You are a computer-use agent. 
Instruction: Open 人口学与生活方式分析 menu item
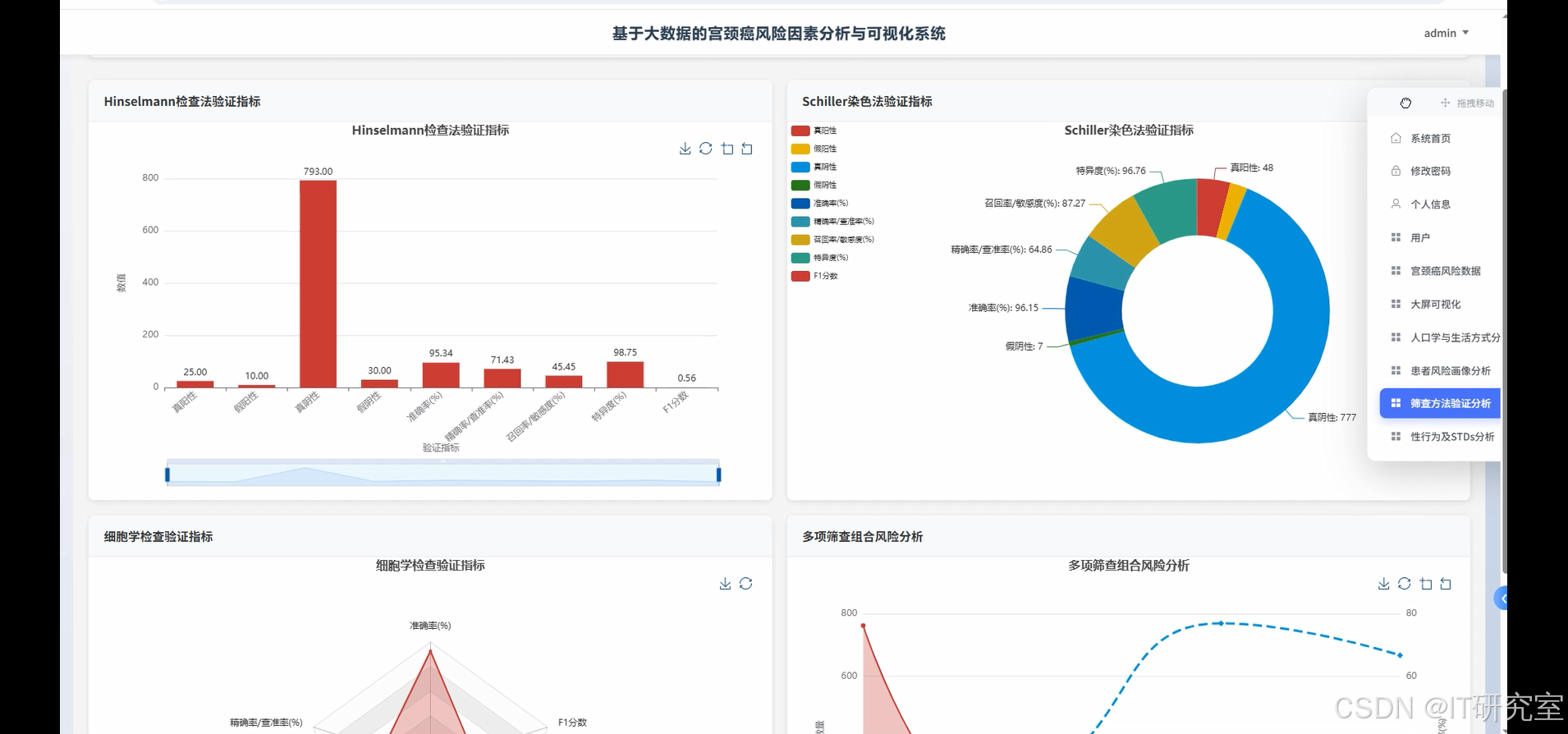(x=1439, y=337)
